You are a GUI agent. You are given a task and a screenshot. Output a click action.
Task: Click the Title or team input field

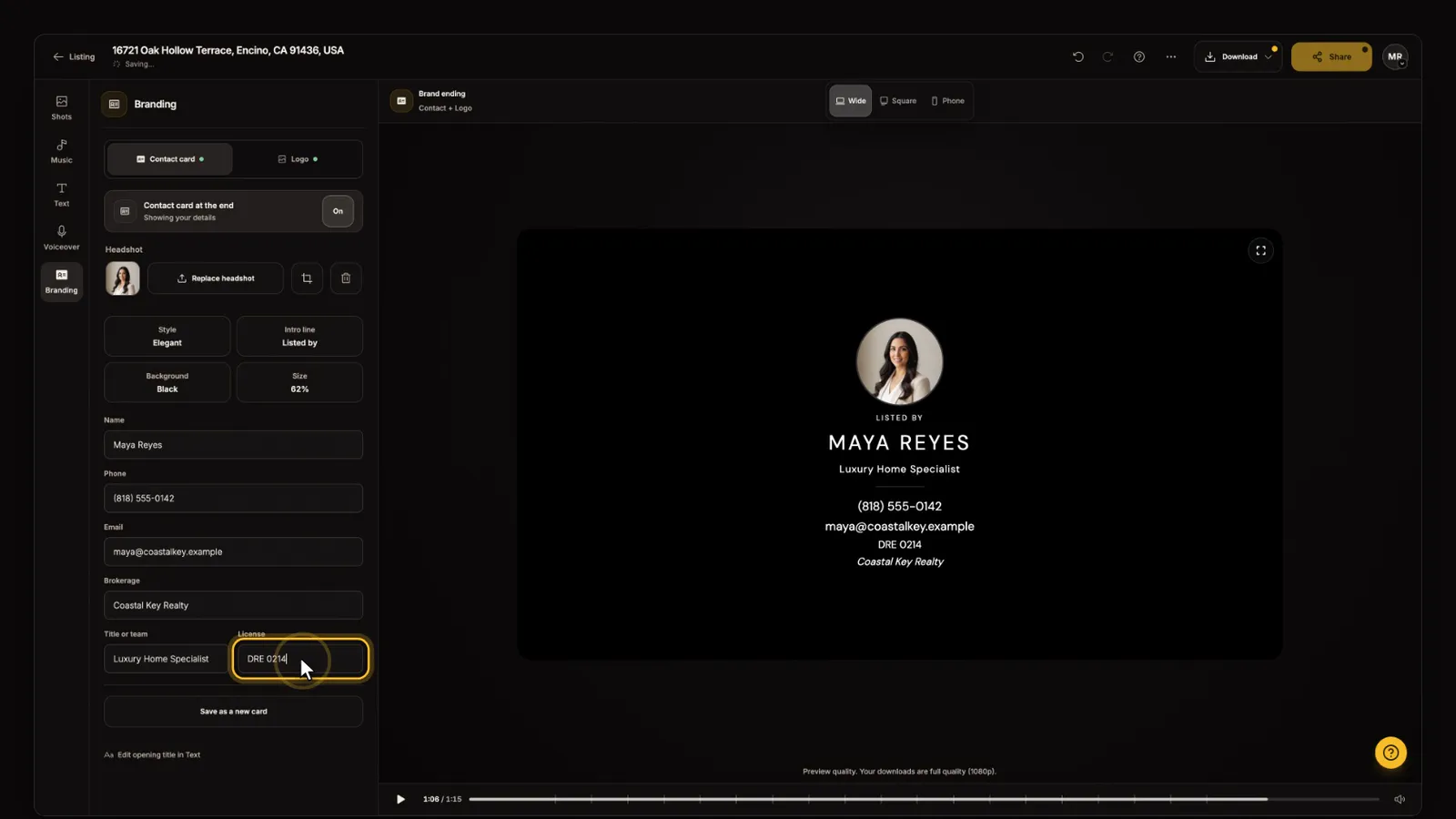click(x=167, y=659)
